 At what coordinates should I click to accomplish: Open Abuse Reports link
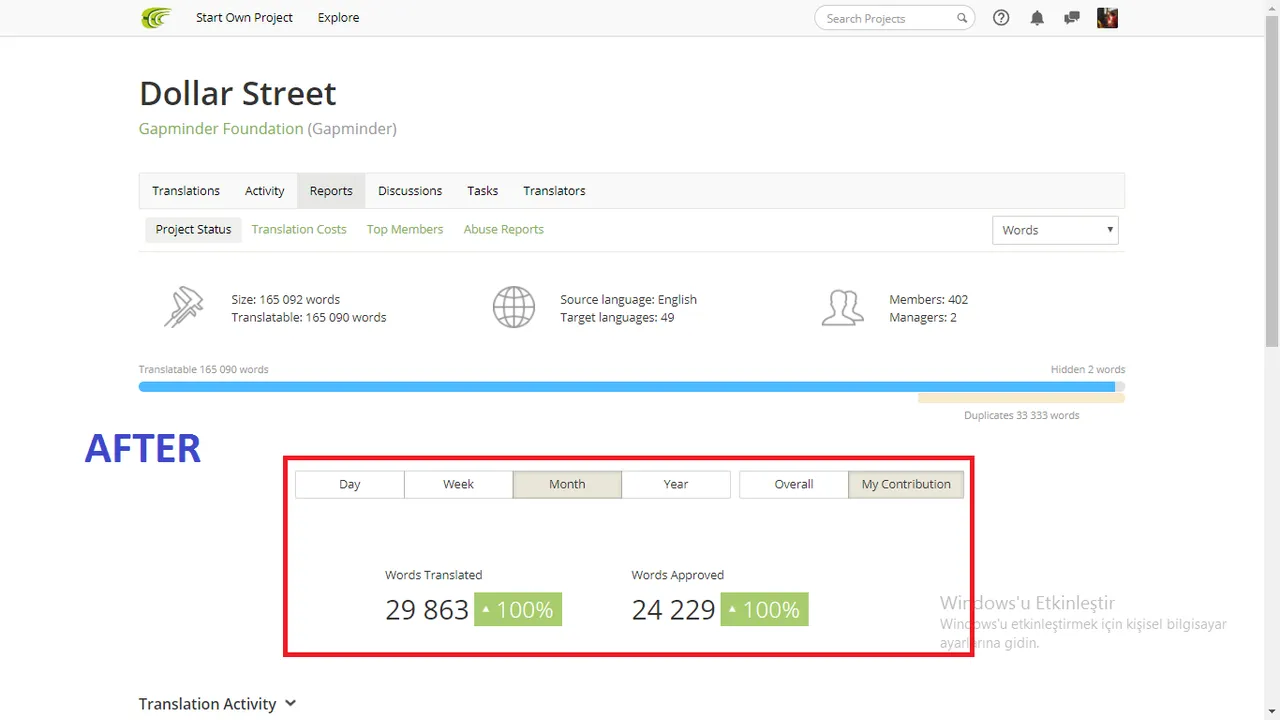pyautogui.click(x=504, y=229)
